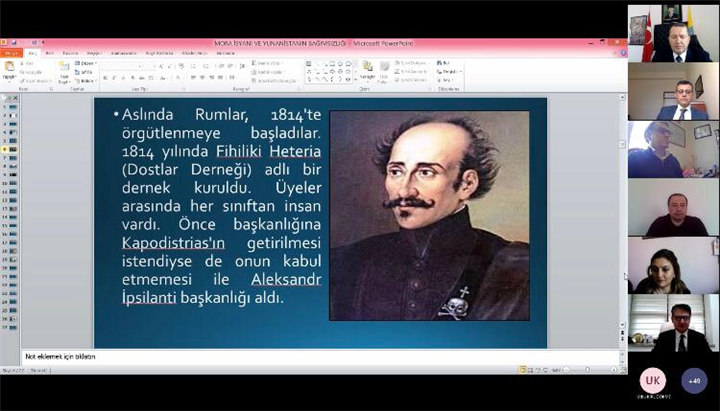Screen dimensions: 720x411
Task: Open the Metni Hizala dropdown
Action: 268,72
